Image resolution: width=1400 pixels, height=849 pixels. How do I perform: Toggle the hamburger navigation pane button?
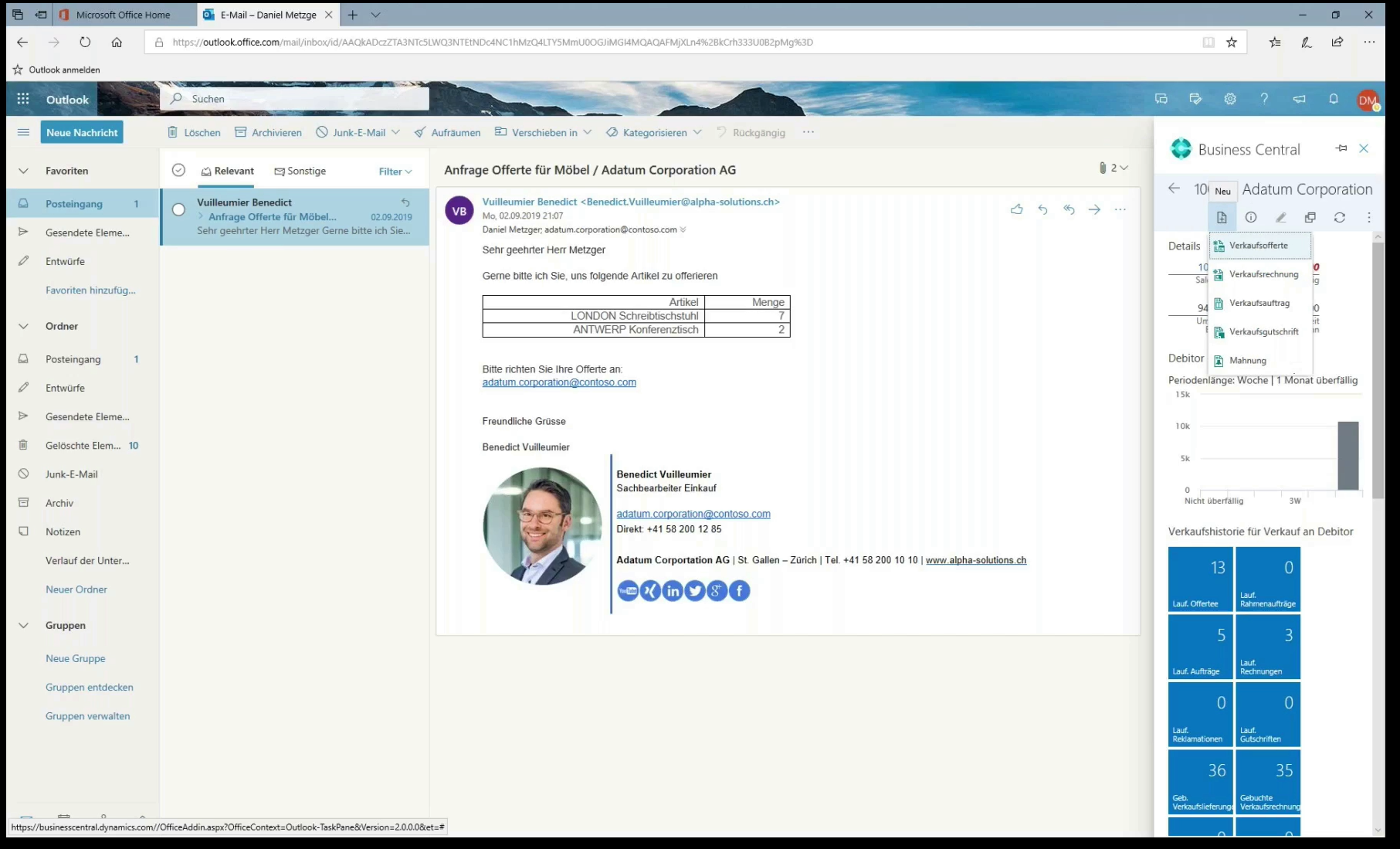pyautogui.click(x=24, y=132)
